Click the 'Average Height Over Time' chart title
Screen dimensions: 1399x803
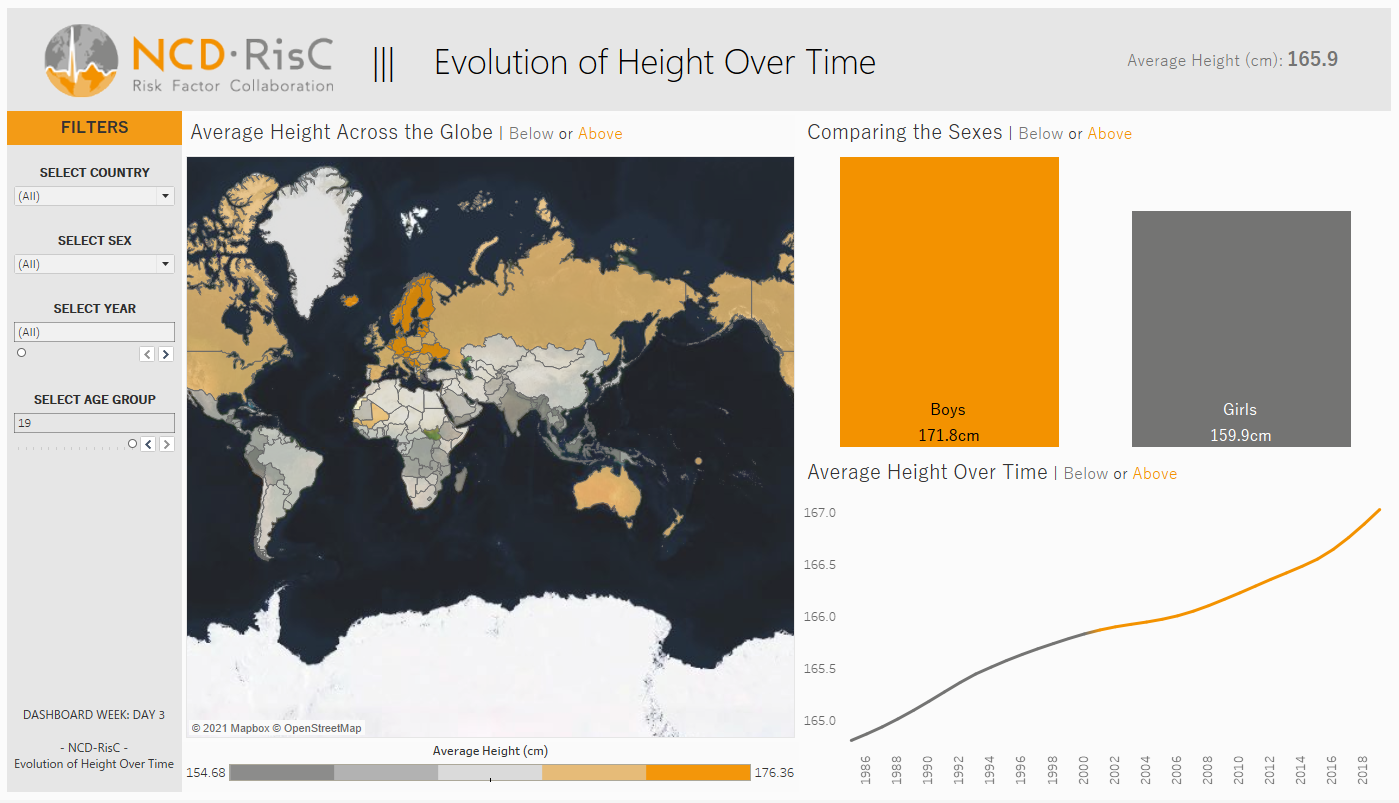click(x=928, y=472)
